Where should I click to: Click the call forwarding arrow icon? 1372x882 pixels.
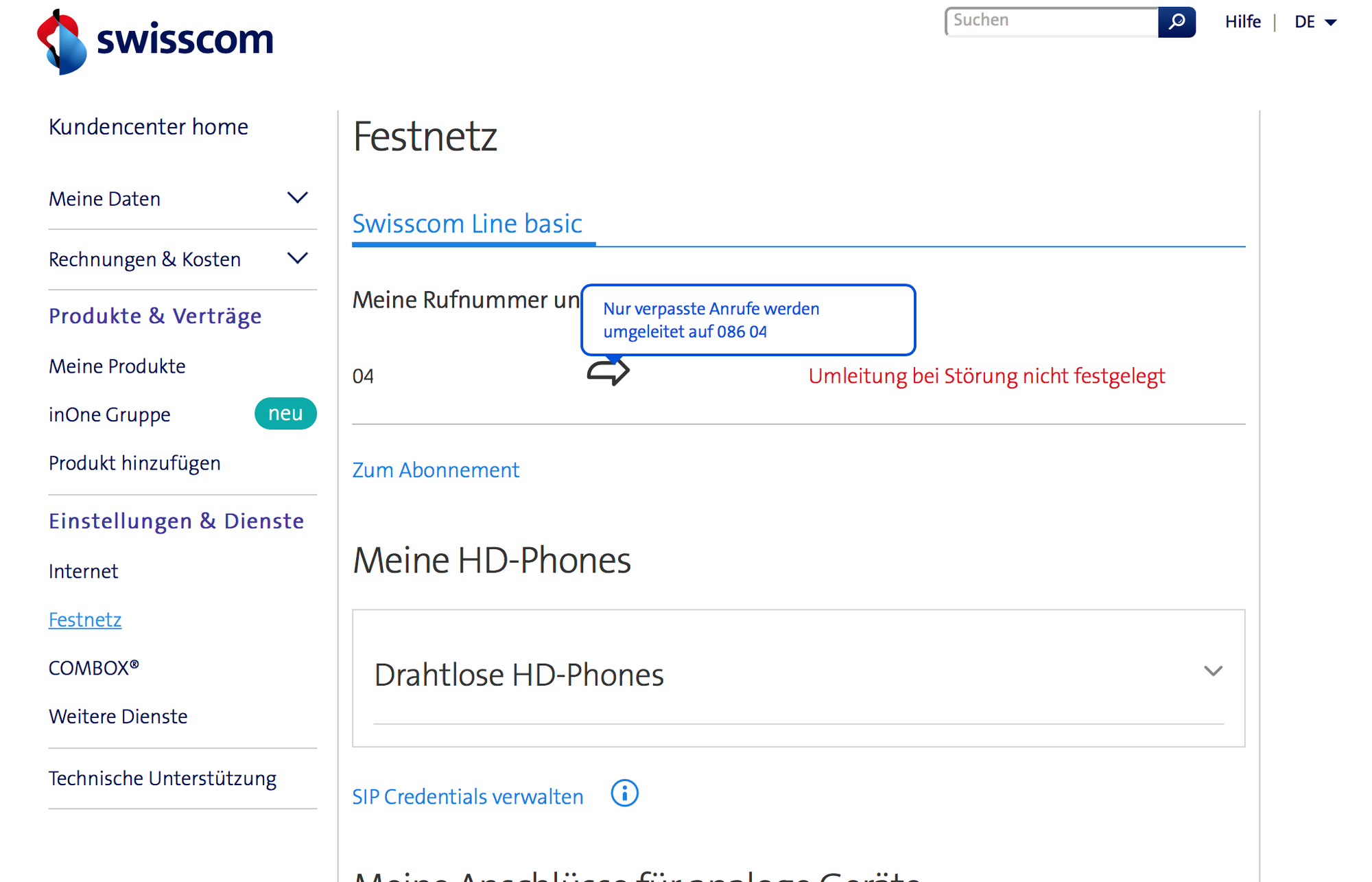pos(608,371)
